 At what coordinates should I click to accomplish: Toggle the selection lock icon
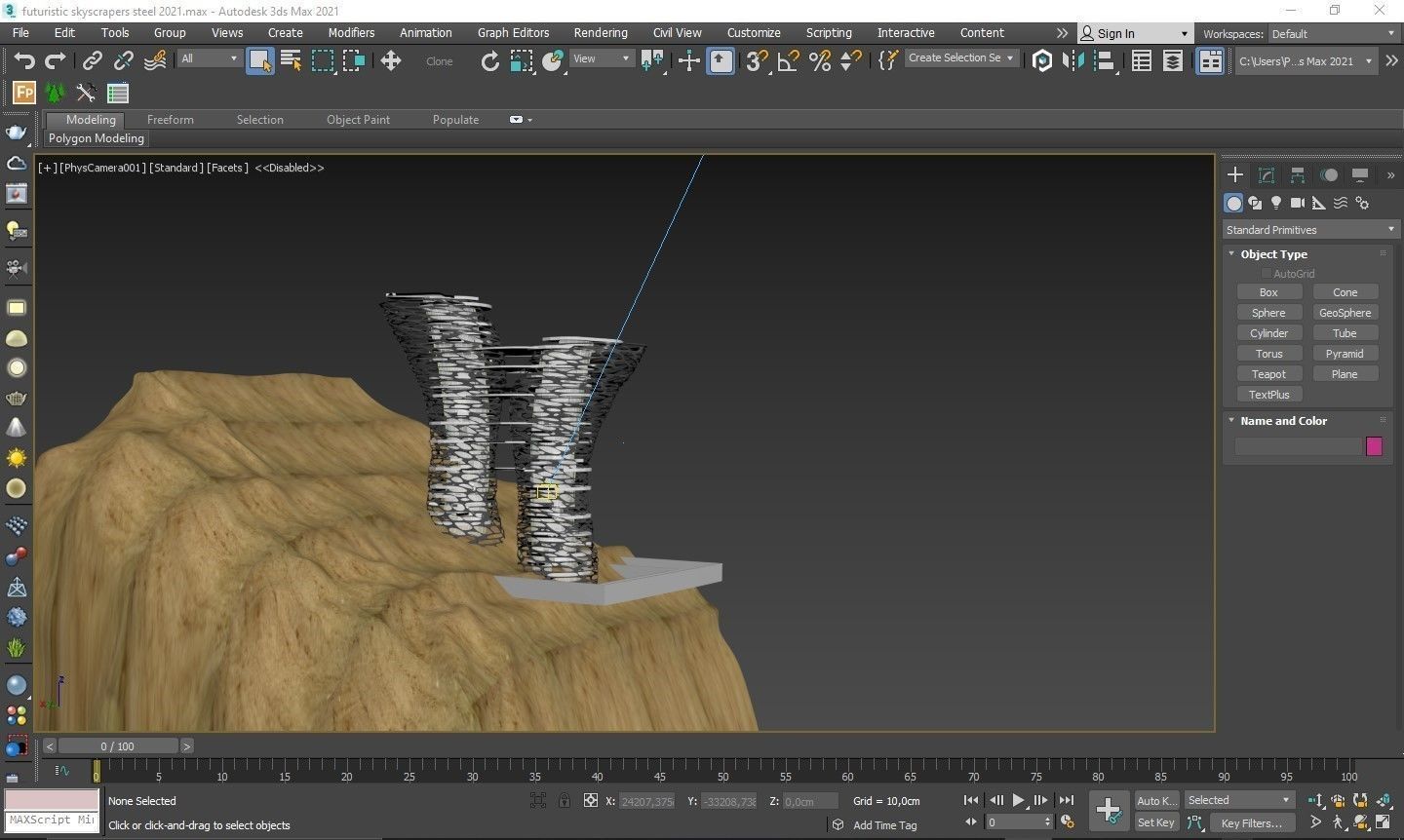(x=565, y=800)
